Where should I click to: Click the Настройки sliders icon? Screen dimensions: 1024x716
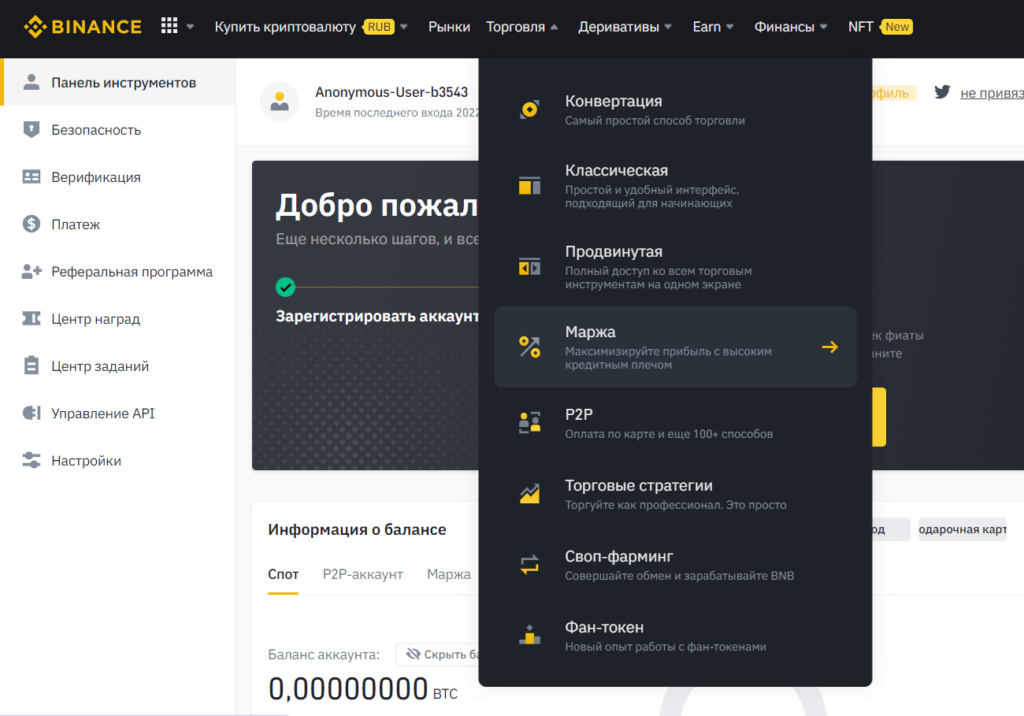[x=31, y=460]
